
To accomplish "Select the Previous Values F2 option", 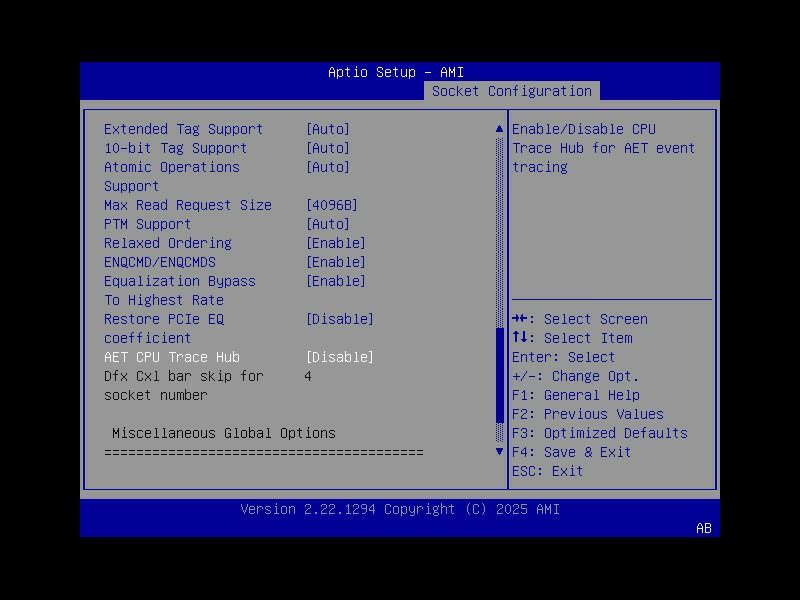I will point(590,414).
